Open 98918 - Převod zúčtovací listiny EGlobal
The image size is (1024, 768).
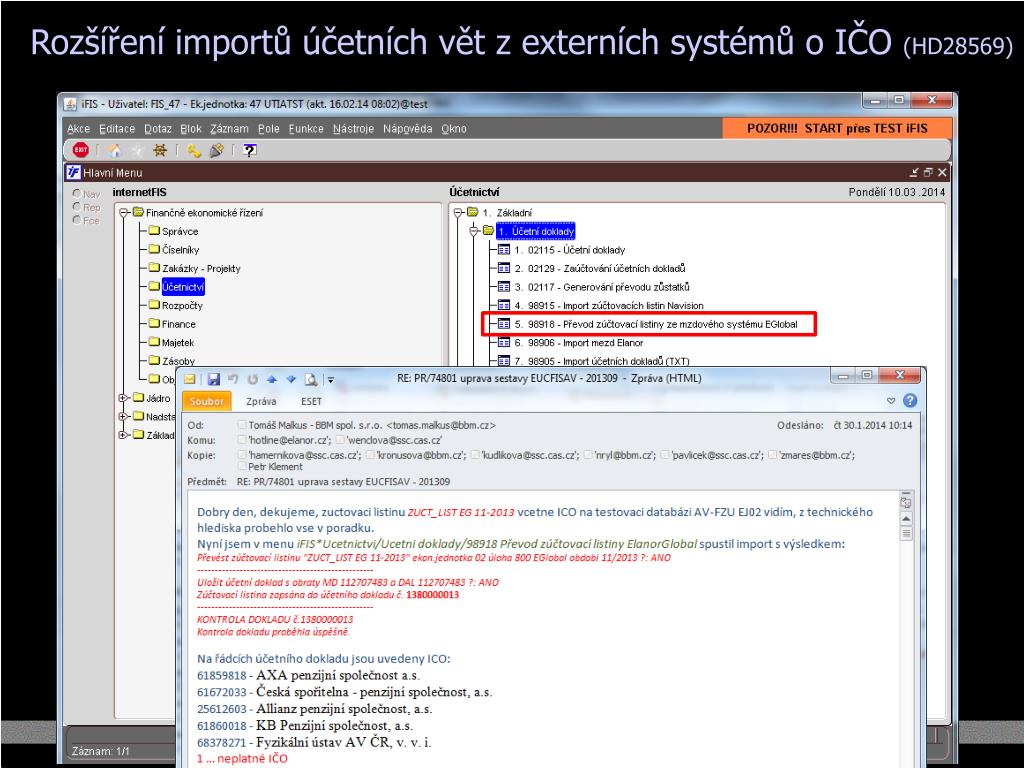pos(656,324)
